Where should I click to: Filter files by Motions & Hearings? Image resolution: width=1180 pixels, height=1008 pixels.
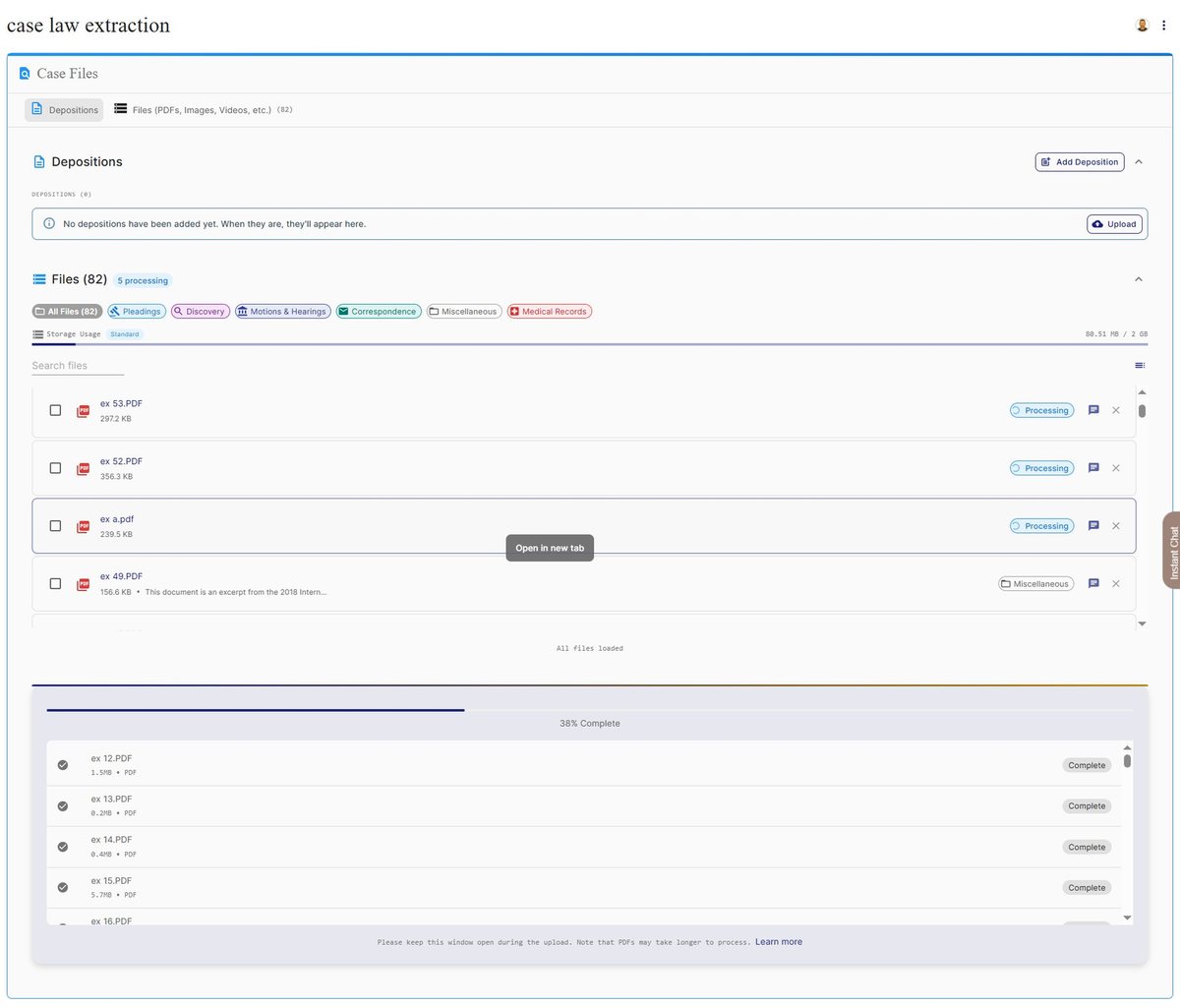click(282, 312)
